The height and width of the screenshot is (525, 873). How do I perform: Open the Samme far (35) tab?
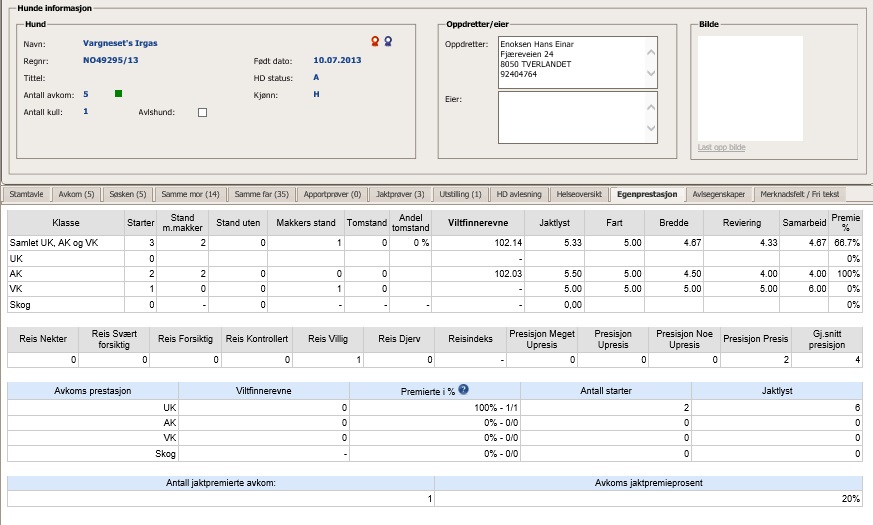tap(260, 194)
